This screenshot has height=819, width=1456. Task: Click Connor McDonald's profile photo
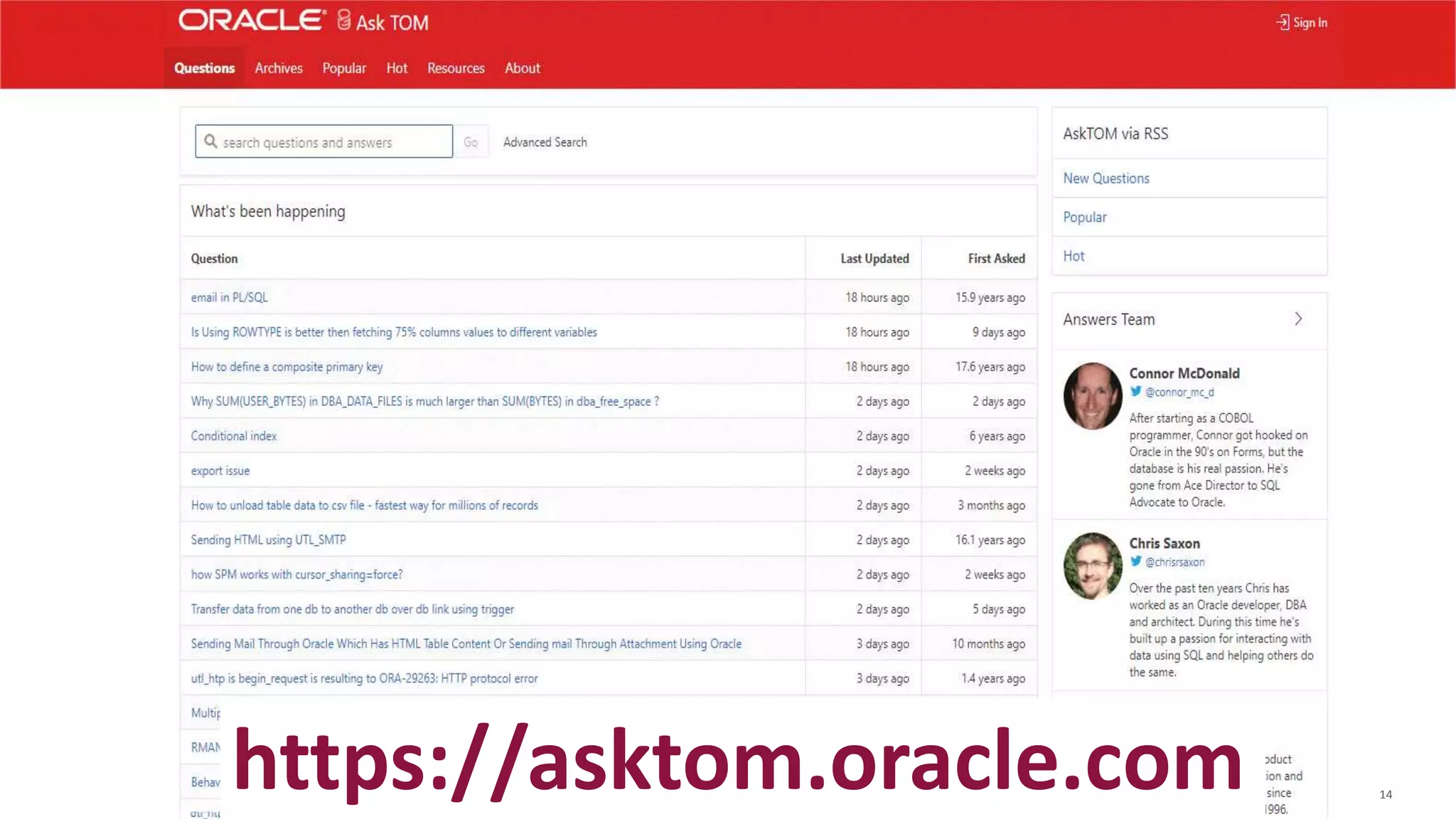point(1093,396)
